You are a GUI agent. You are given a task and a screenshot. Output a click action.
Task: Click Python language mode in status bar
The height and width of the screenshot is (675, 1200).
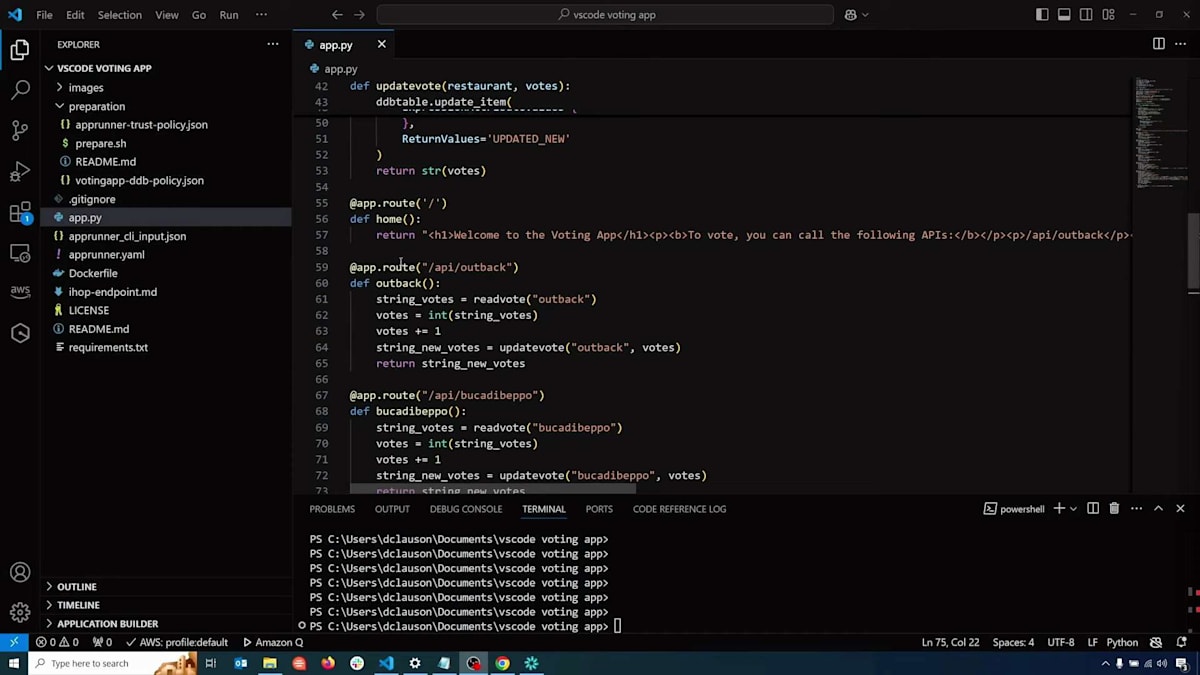(1121, 642)
